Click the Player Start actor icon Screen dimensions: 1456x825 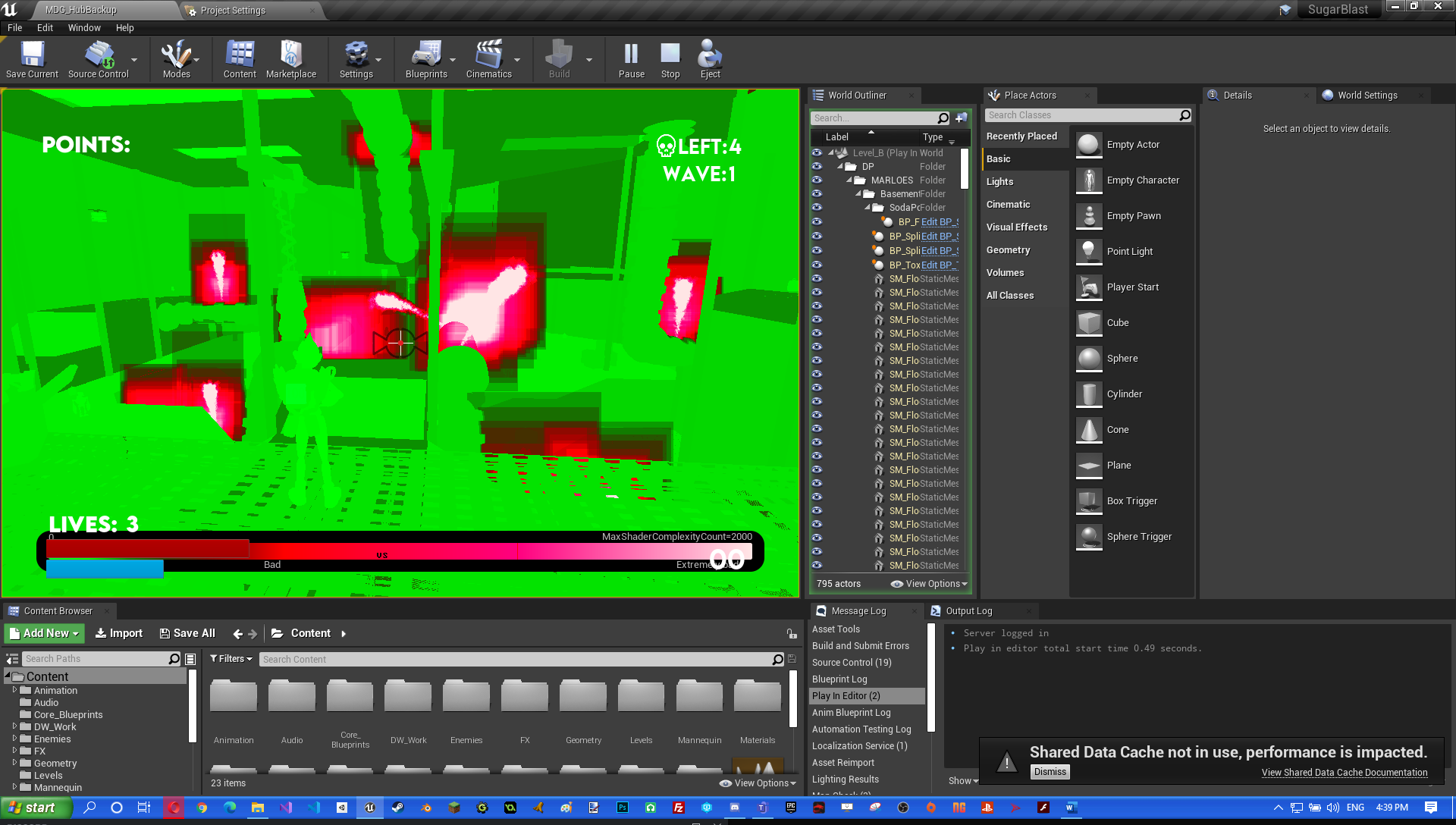(1089, 287)
